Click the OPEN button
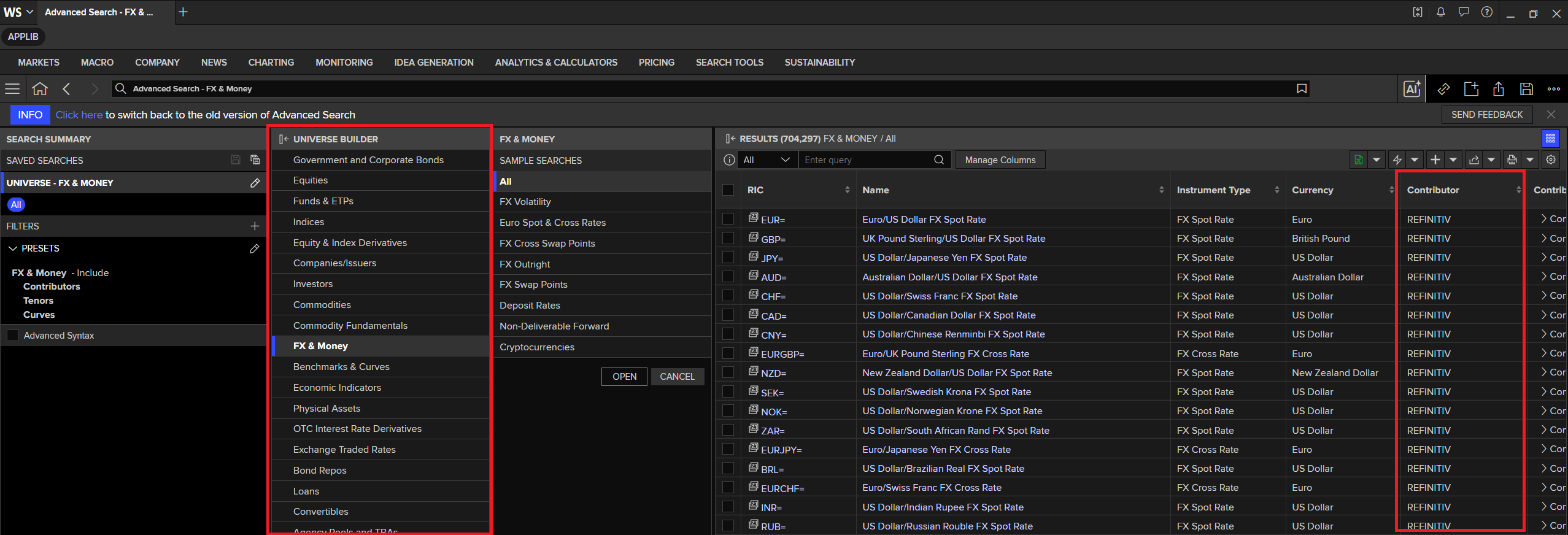1568x535 pixels. 624,377
